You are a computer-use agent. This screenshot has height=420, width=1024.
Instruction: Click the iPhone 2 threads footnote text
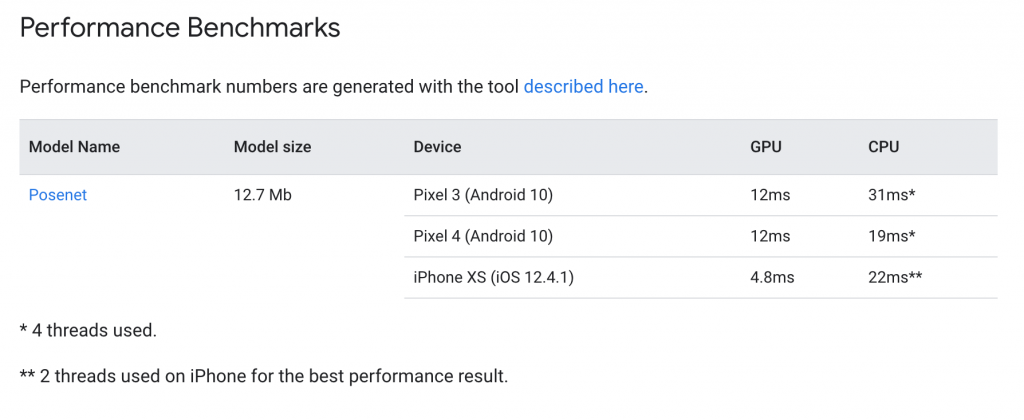[264, 377]
